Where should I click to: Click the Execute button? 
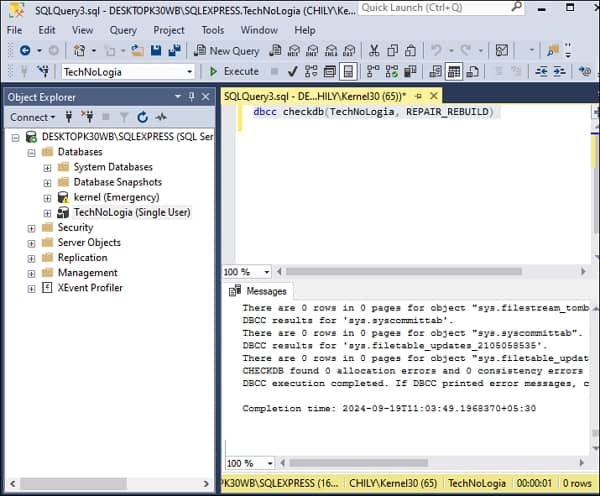tap(234, 72)
